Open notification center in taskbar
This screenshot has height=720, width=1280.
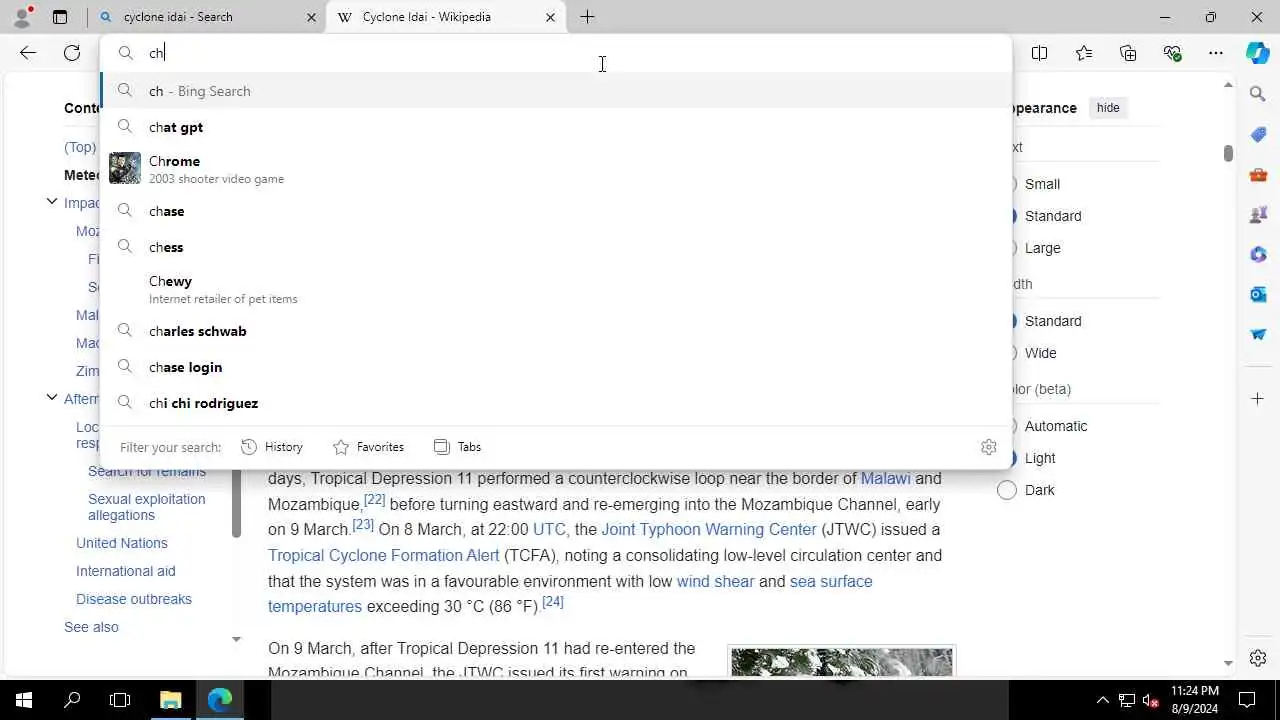coord(1248,700)
